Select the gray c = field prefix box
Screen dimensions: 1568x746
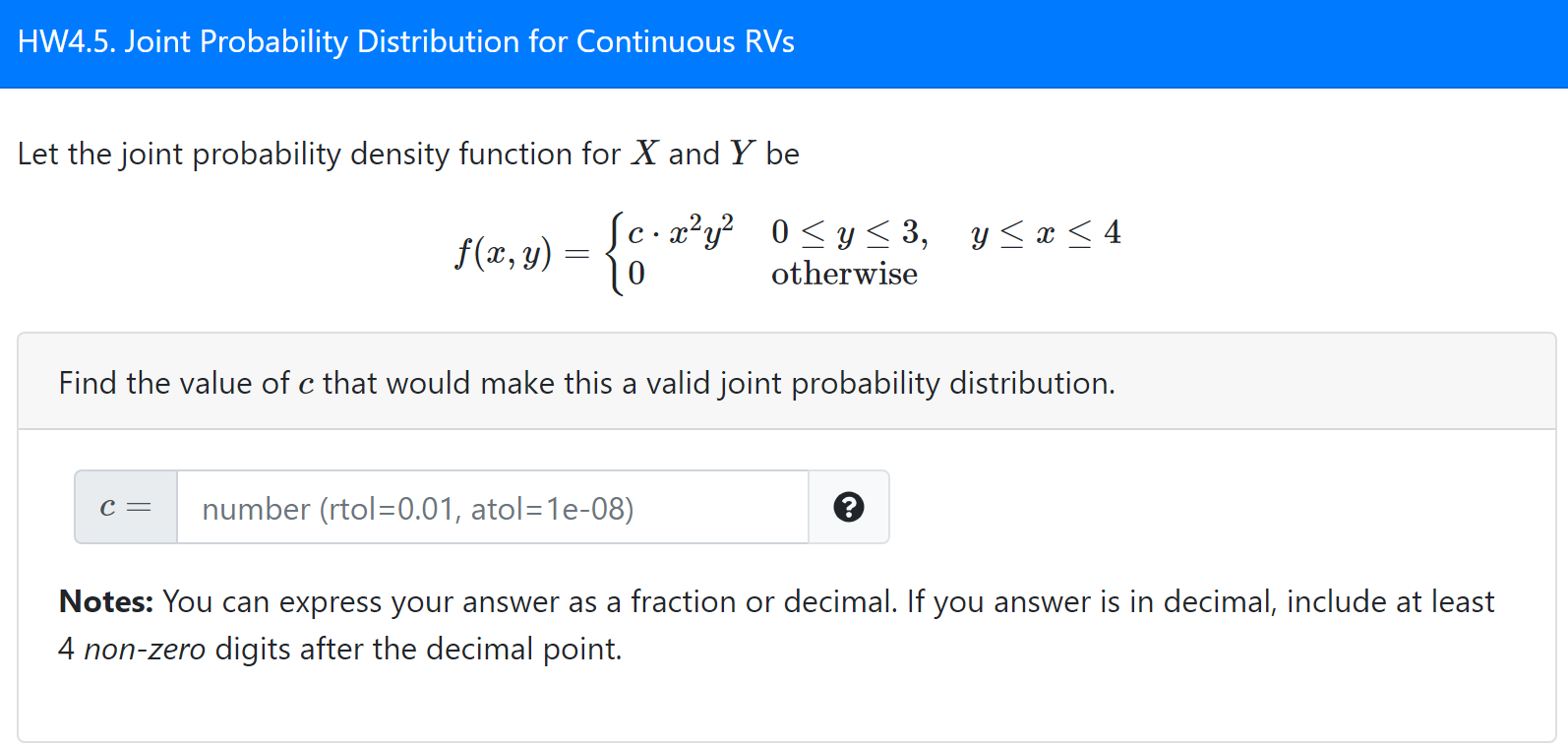click(125, 507)
